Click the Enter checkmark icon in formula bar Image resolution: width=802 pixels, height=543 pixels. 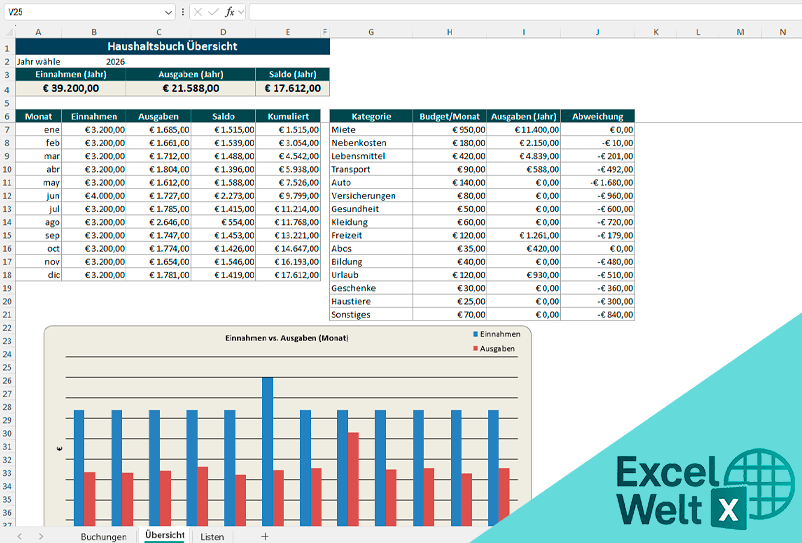tap(213, 11)
